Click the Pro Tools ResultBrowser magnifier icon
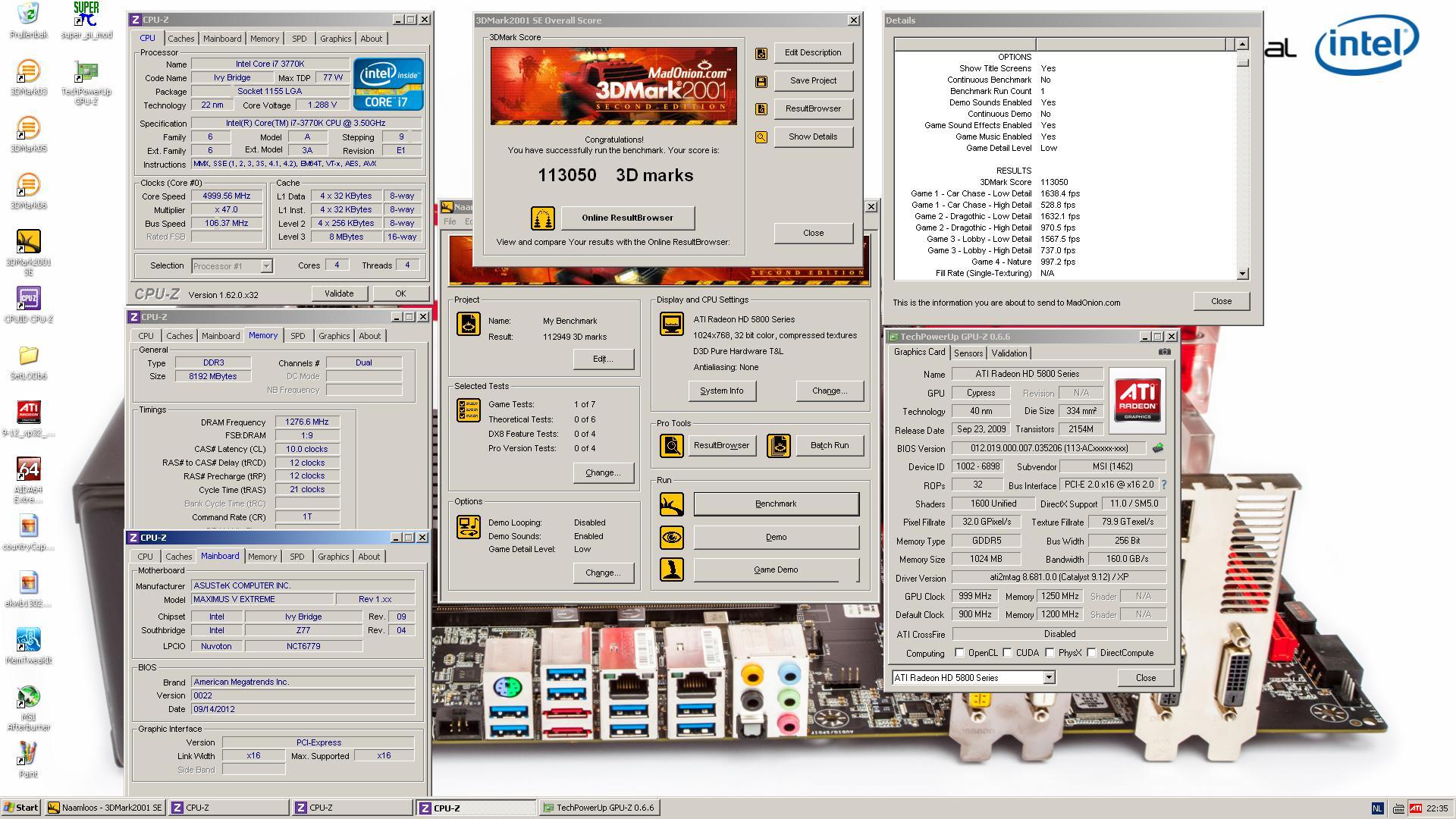This screenshot has height=819, width=1456. click(671, 446)
